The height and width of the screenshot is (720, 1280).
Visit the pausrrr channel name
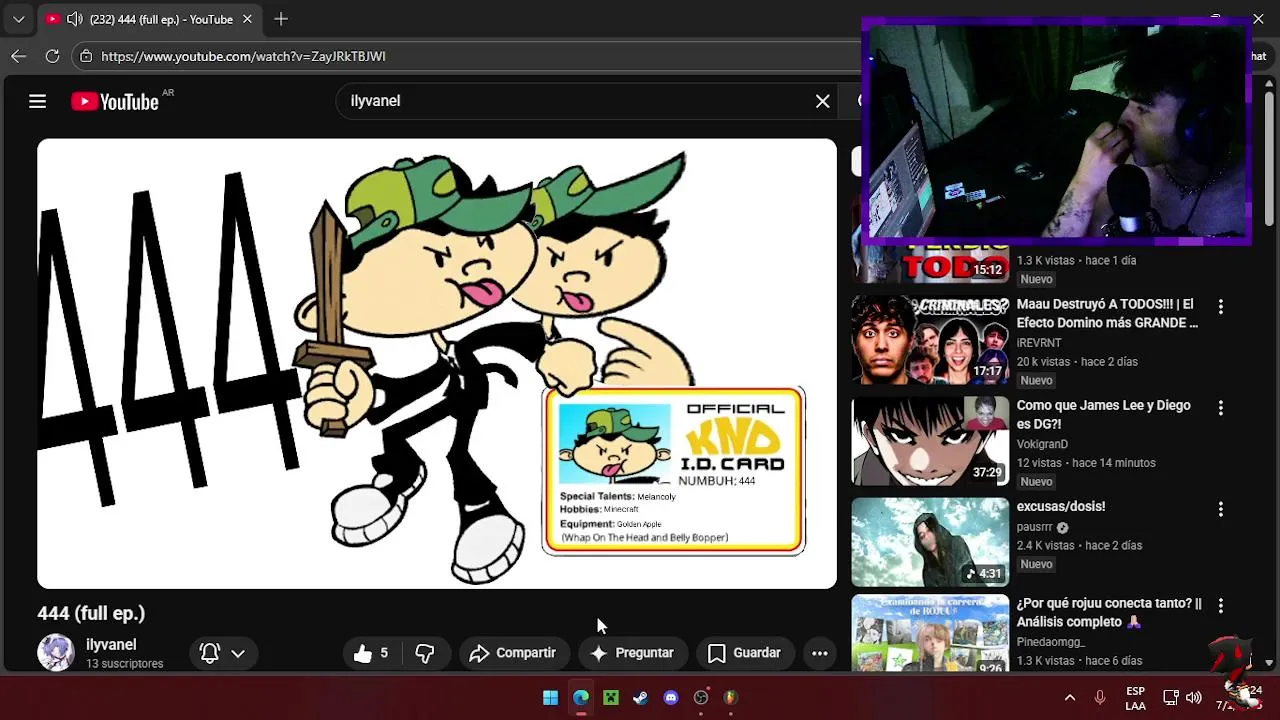1035,527
